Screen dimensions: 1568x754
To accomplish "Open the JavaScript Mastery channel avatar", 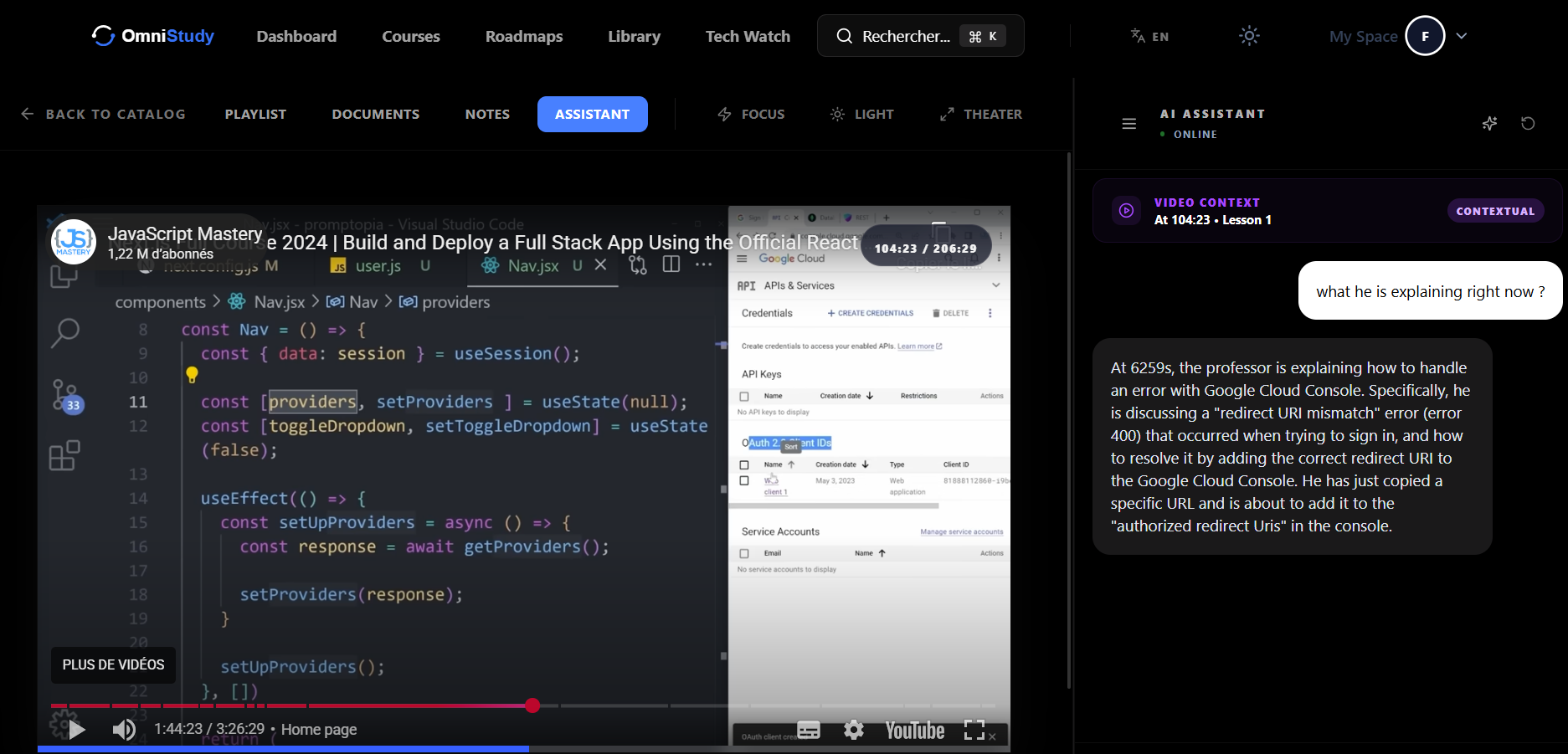I will (x=74, y=242).
